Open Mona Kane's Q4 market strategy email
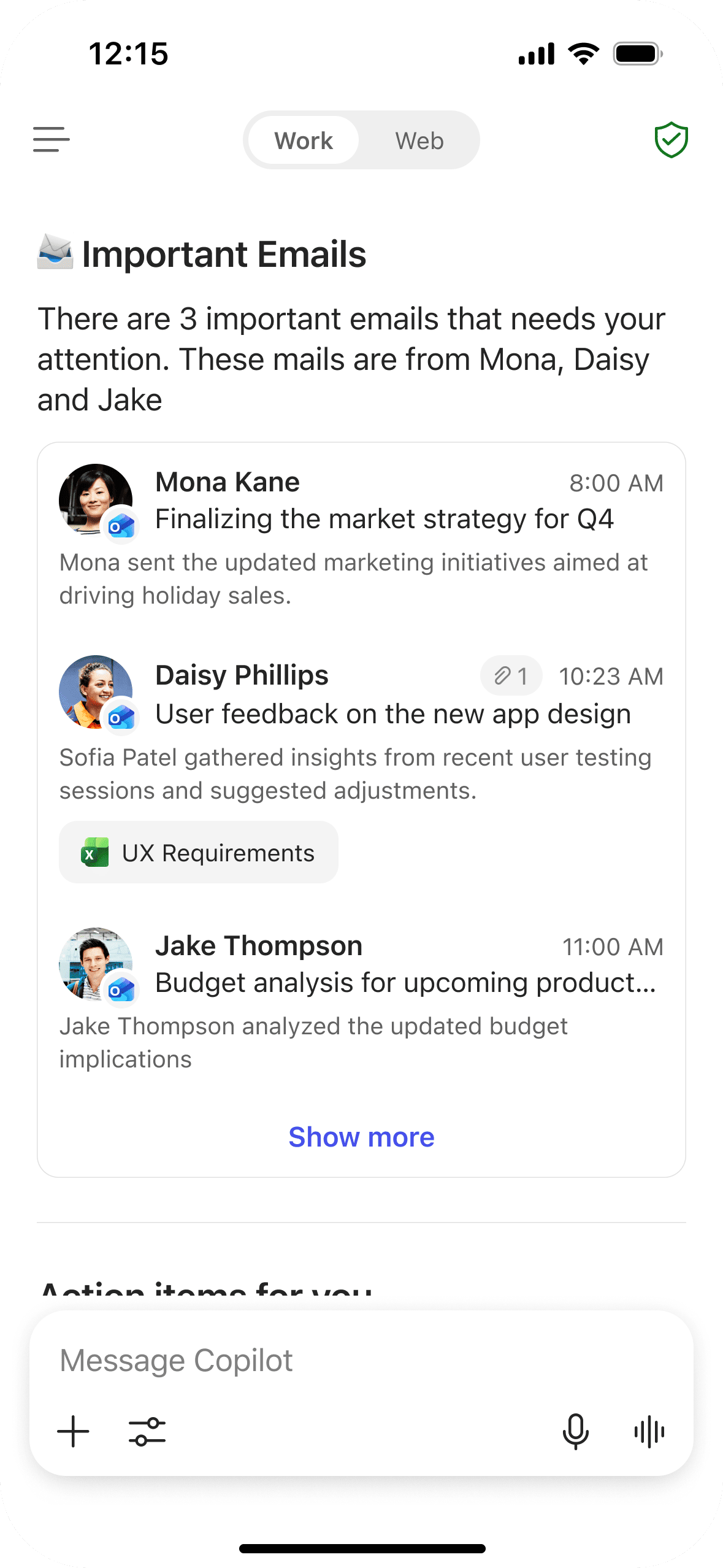 pyautogui.click(x=361, y=536)
